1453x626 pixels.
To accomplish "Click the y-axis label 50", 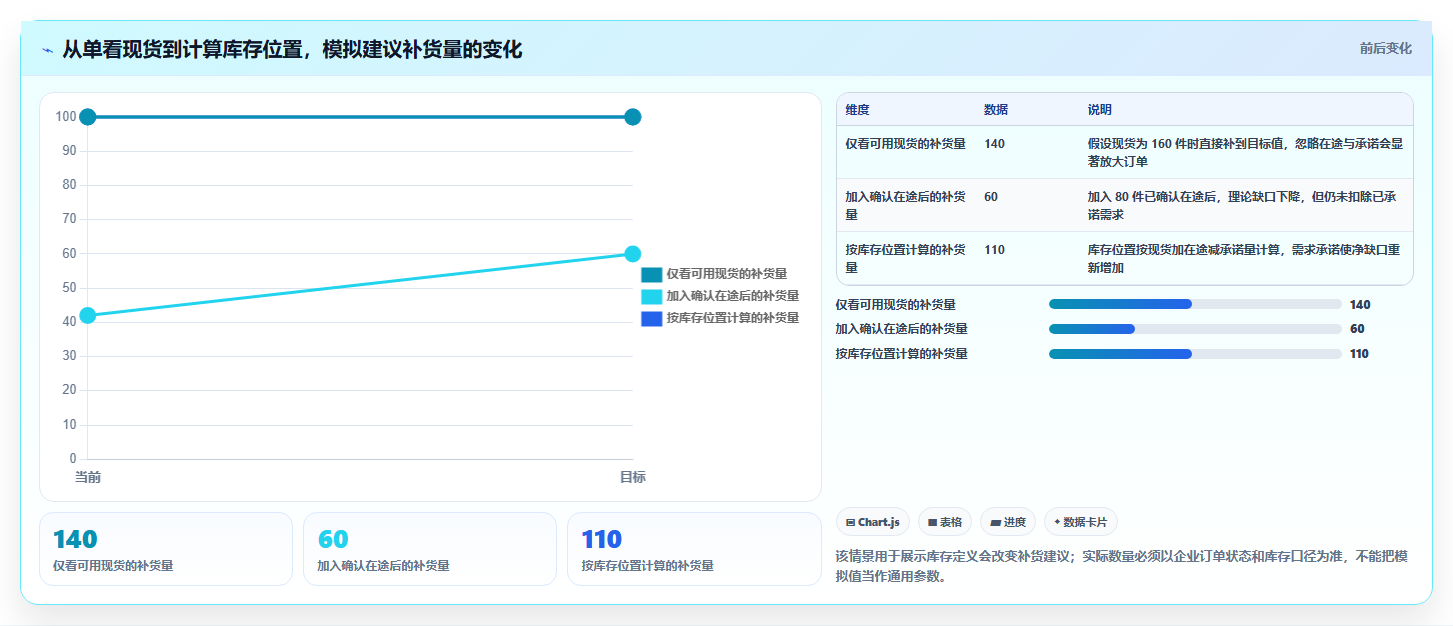I will click(69, 288).
